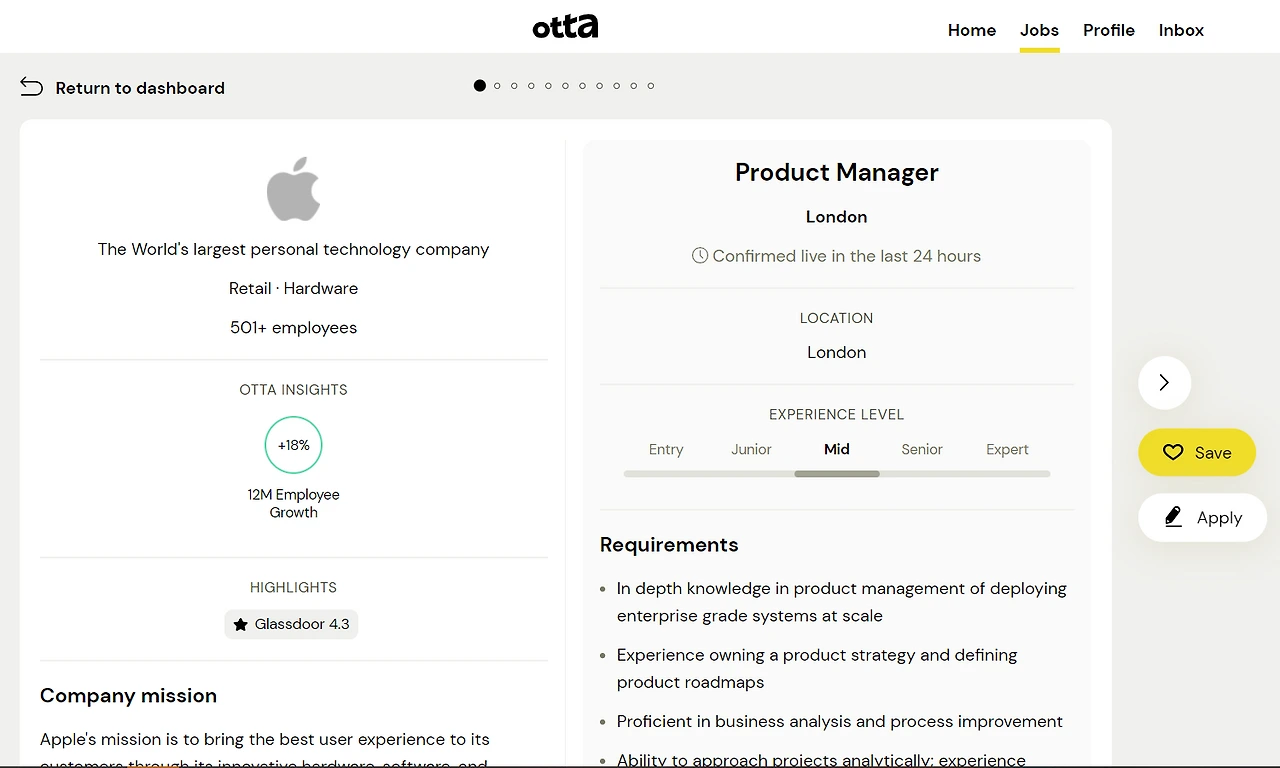Save this Product Manager job
Image resolution: width=1280 pixels, height=768 pixels.
[x=1197, y=453]
